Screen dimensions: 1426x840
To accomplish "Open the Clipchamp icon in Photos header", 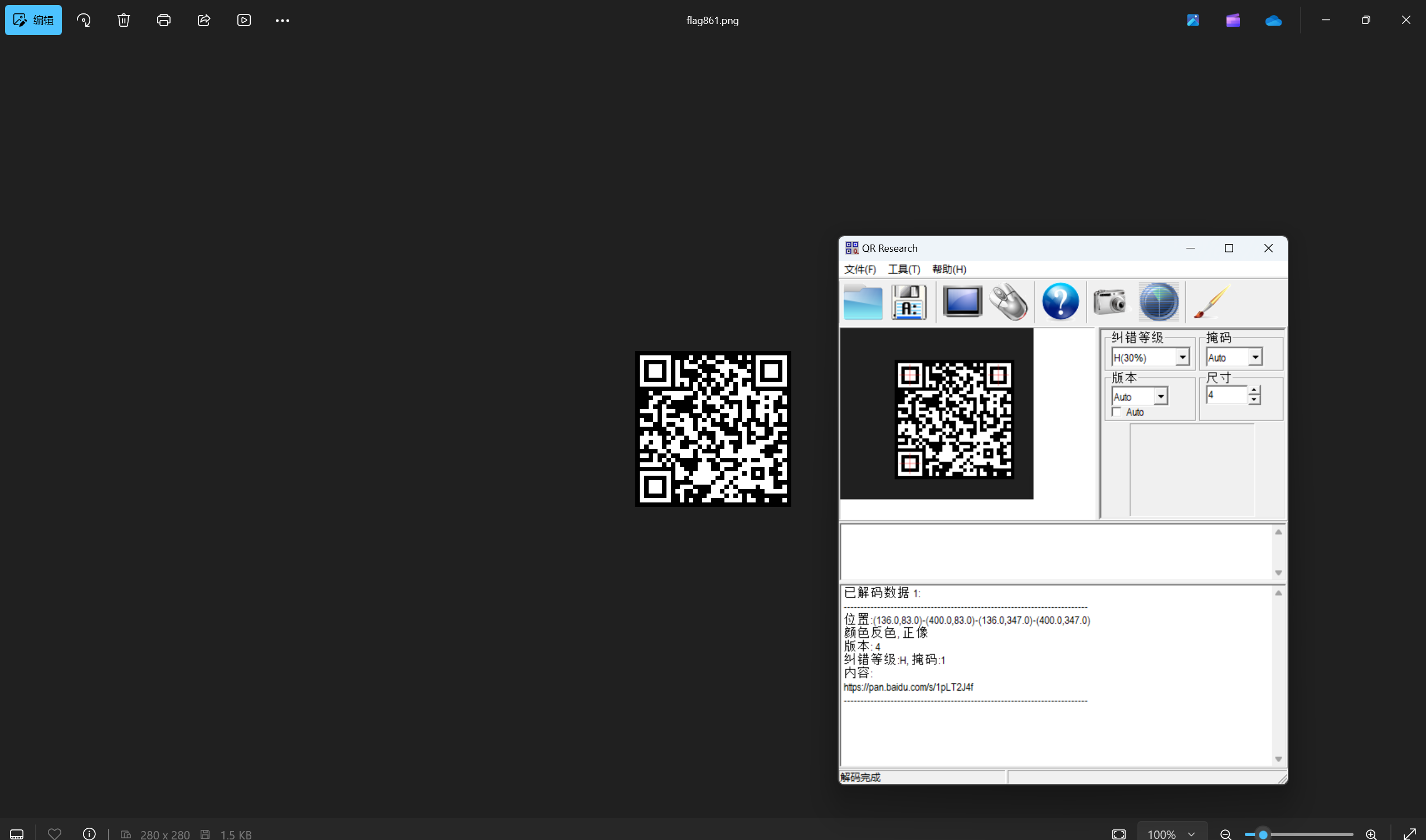I will (1233, 21).
